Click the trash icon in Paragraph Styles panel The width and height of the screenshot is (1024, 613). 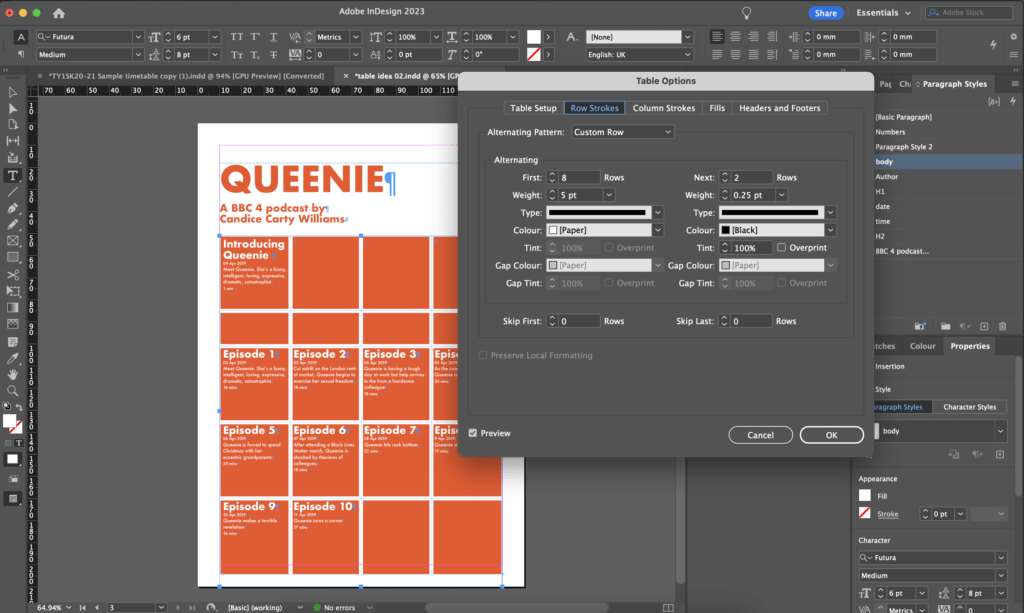[x=1002, y=326]
